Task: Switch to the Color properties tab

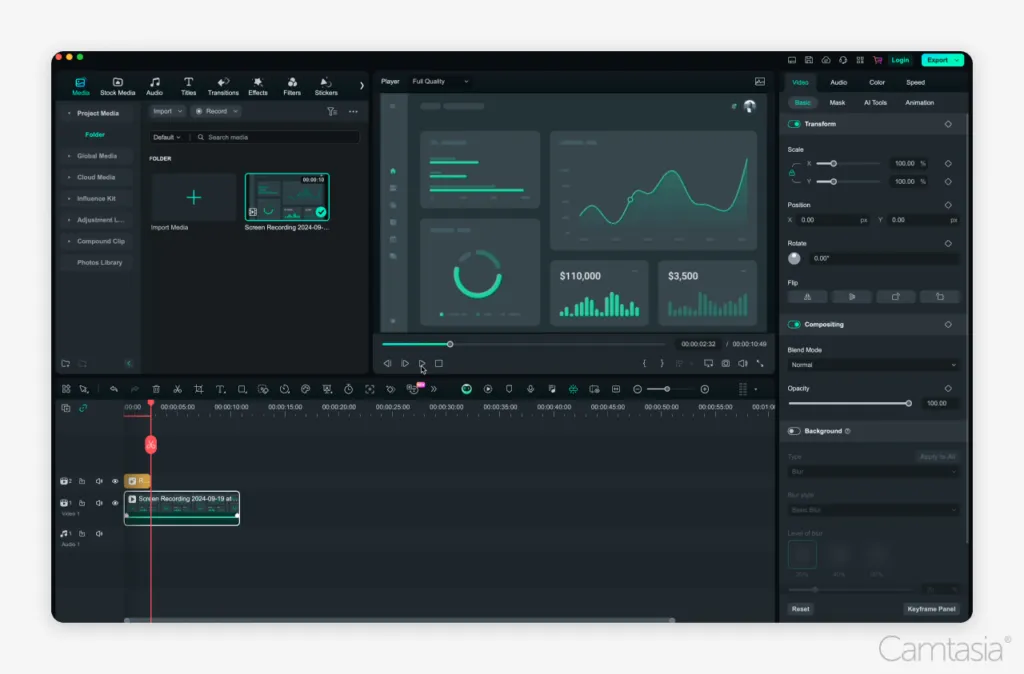Action: click(x=877, y=82)
